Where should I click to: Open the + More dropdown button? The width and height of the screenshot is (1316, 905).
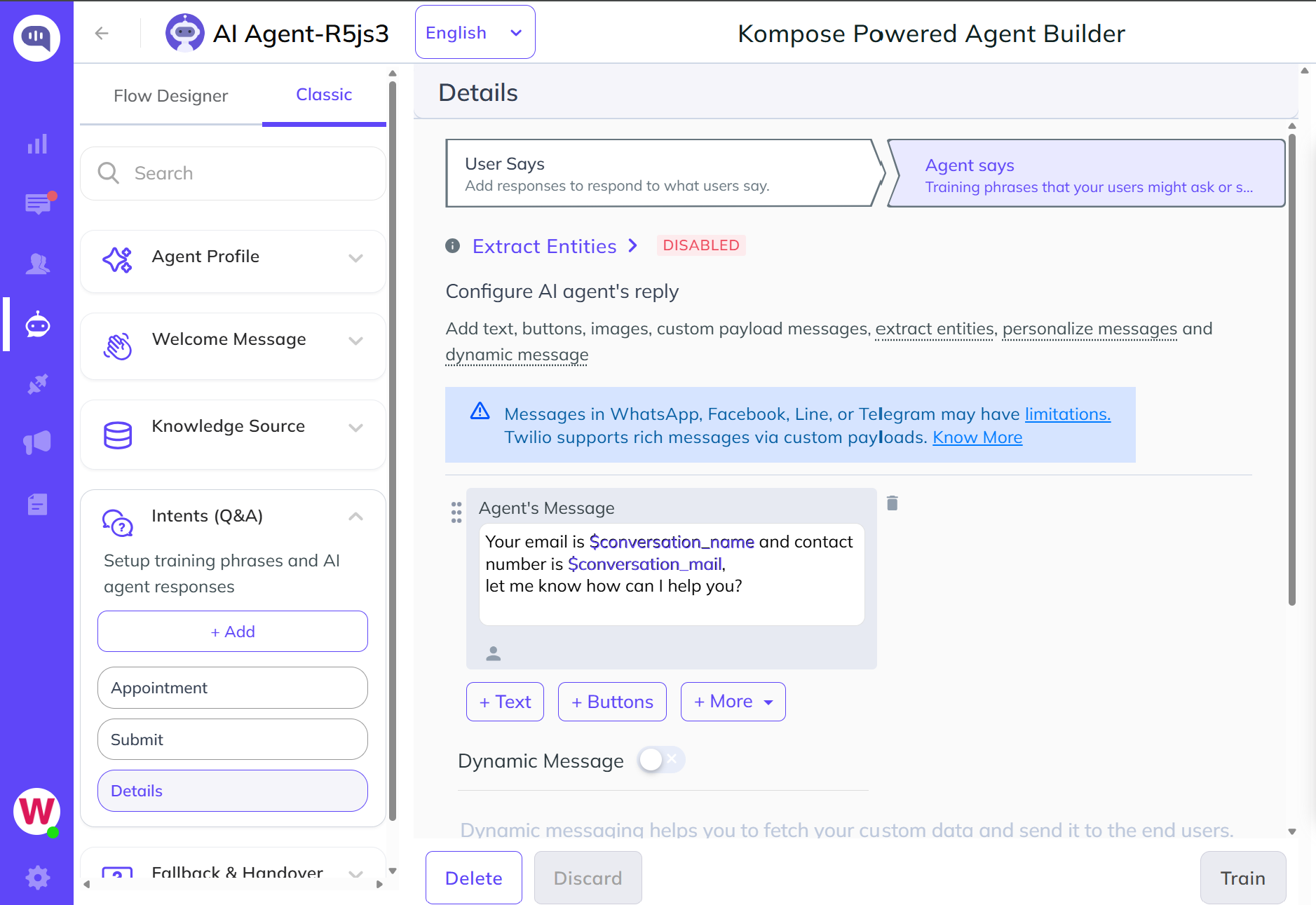pyautogui.click(x=733, y=702)
